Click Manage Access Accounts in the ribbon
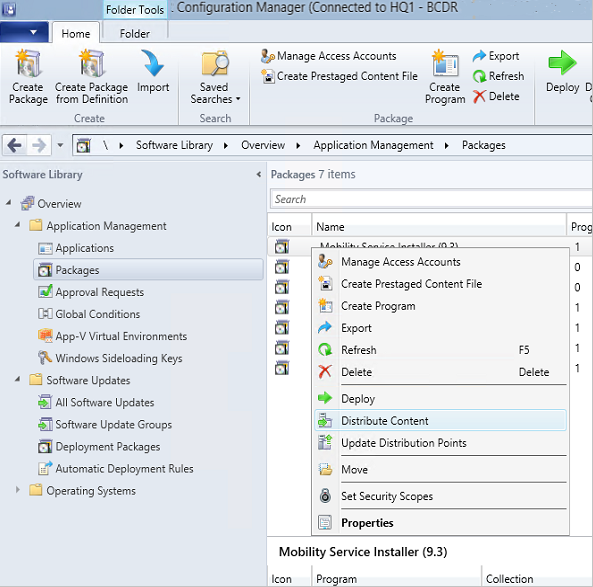 point(329,56)
